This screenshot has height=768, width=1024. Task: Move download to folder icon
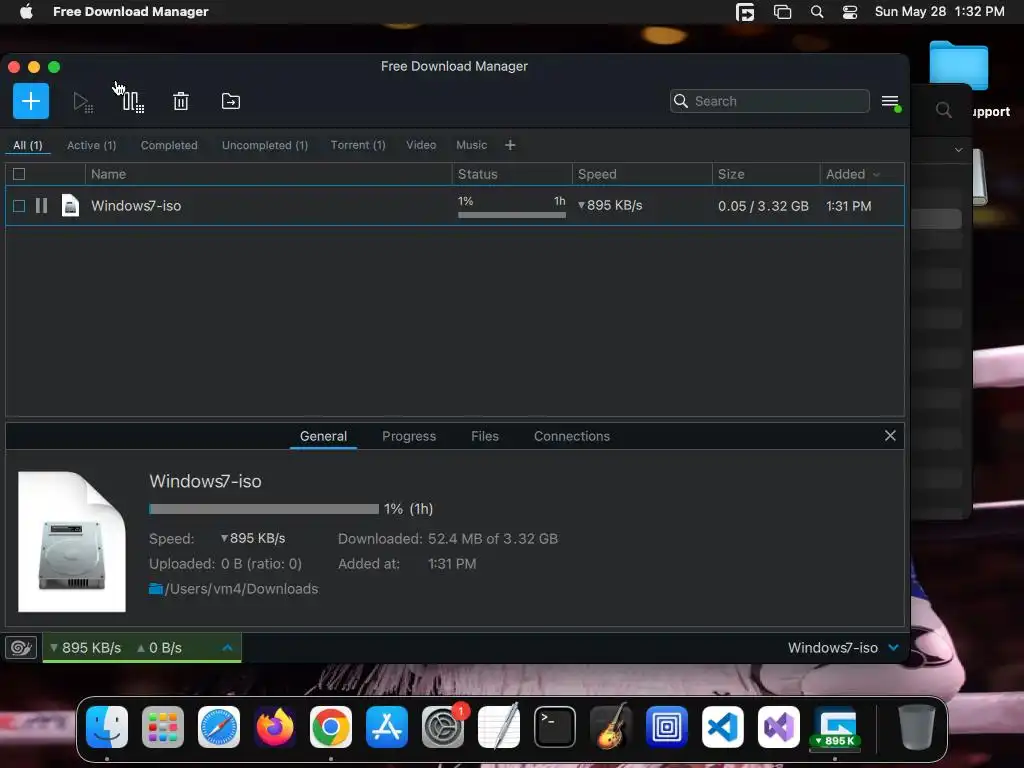[231, 101]
